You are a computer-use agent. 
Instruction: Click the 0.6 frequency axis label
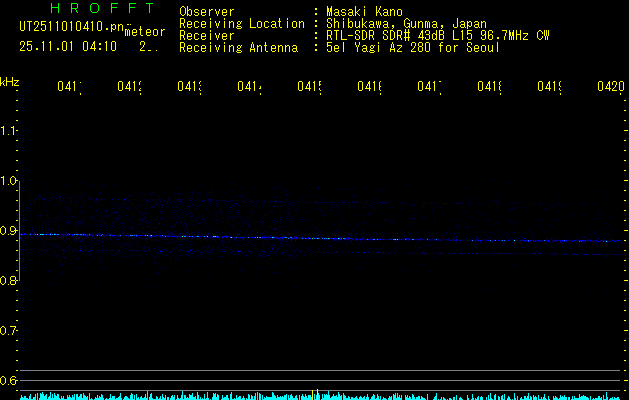pos(9,381)
